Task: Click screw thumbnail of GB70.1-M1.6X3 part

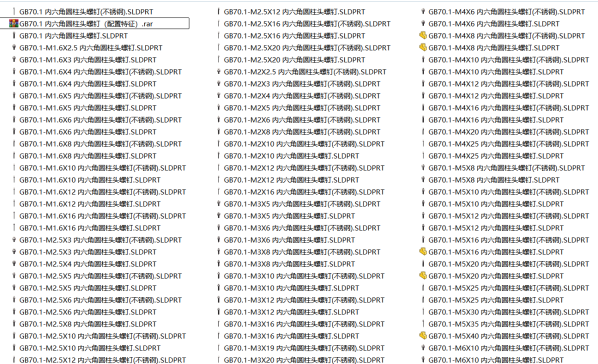Action: point(14,60)
